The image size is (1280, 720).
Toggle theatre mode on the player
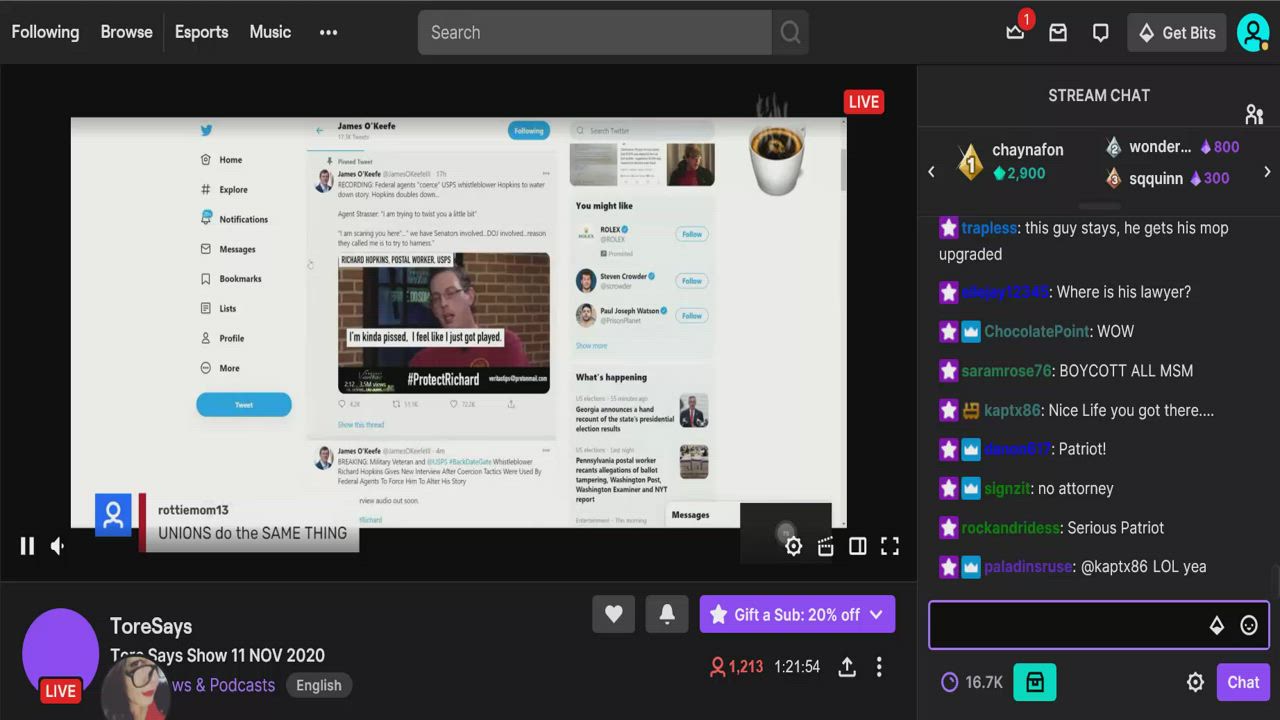pyautogui.click(x=857, y=546)
